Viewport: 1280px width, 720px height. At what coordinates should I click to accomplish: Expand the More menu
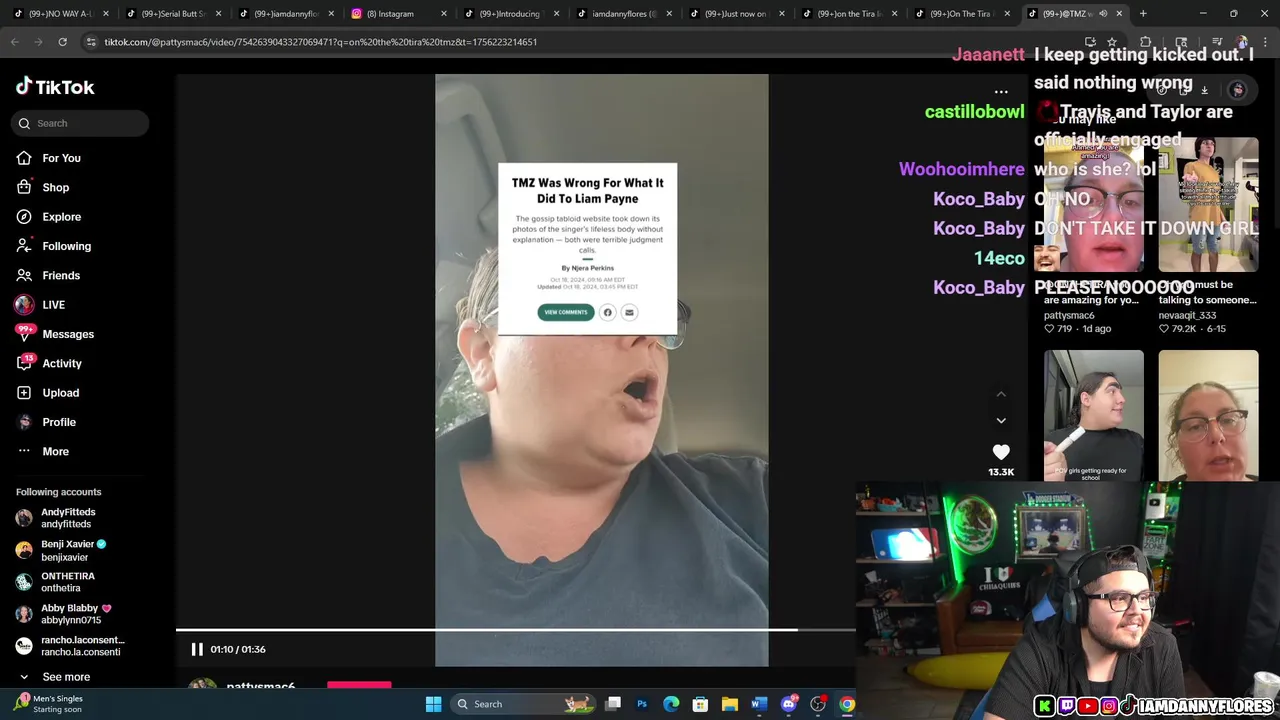(x=55, y=451)
